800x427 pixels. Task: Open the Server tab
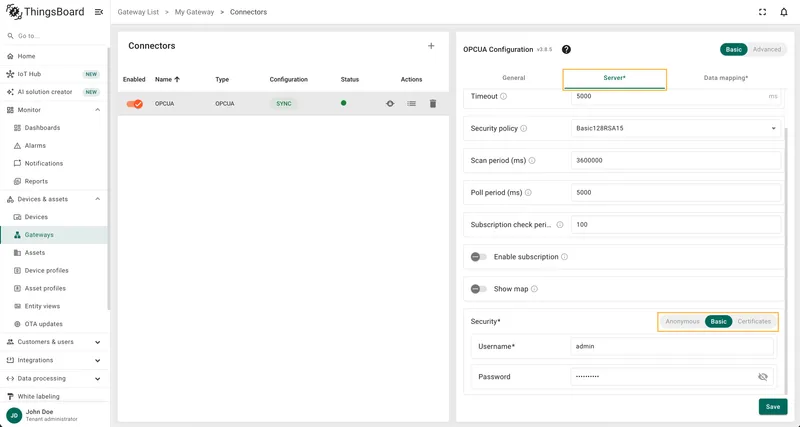coord(614,78)
